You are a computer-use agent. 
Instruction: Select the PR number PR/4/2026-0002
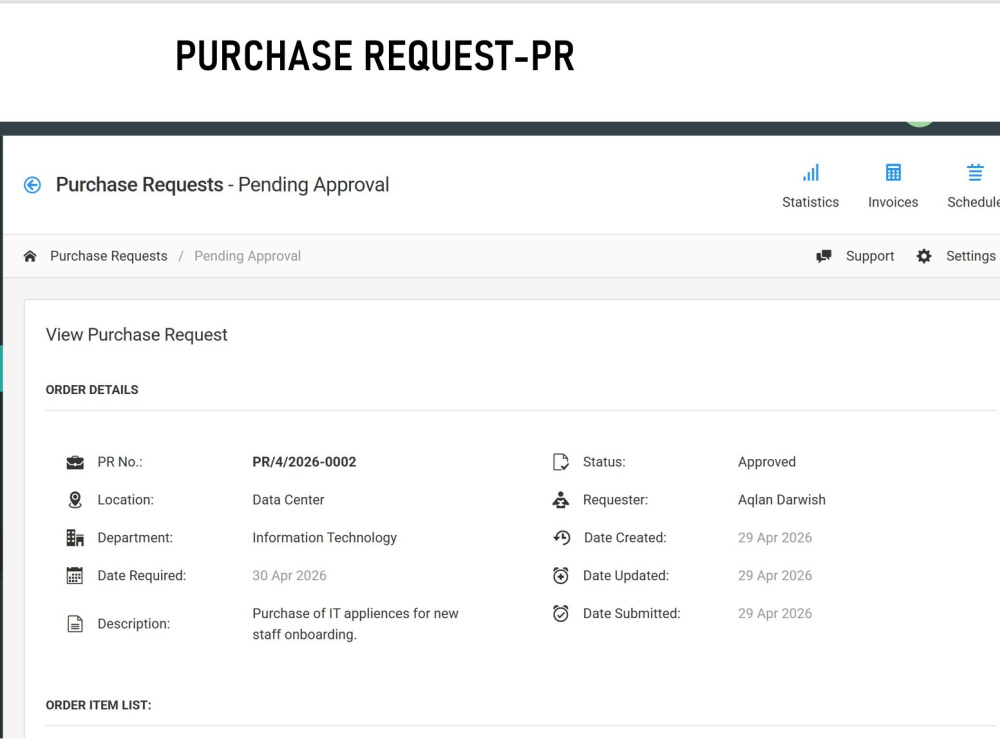304,462
